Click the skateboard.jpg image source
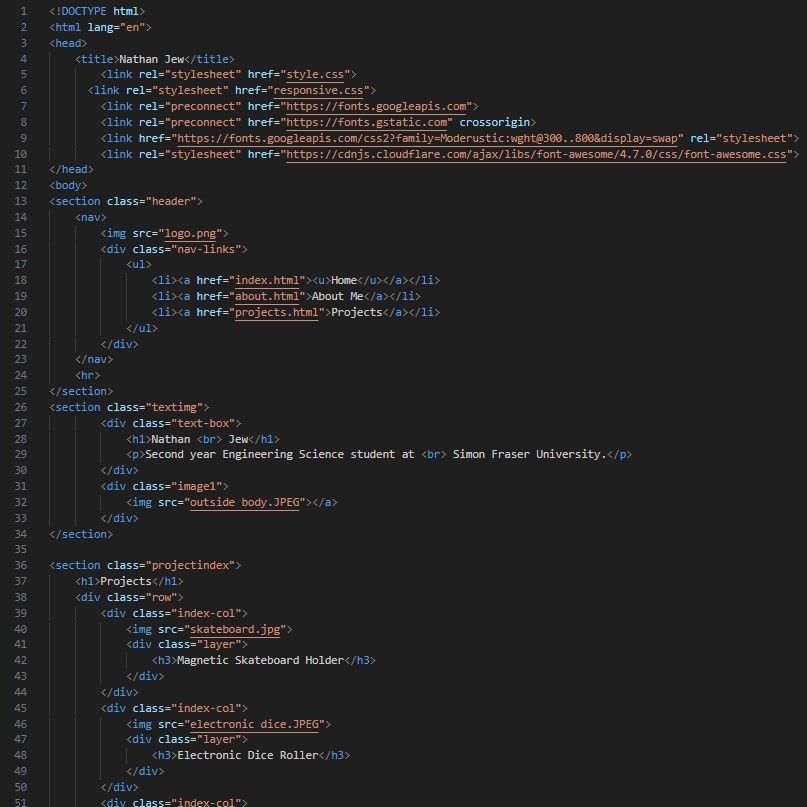The height and width of the screenshot is (807, 807). click(235, 629)
